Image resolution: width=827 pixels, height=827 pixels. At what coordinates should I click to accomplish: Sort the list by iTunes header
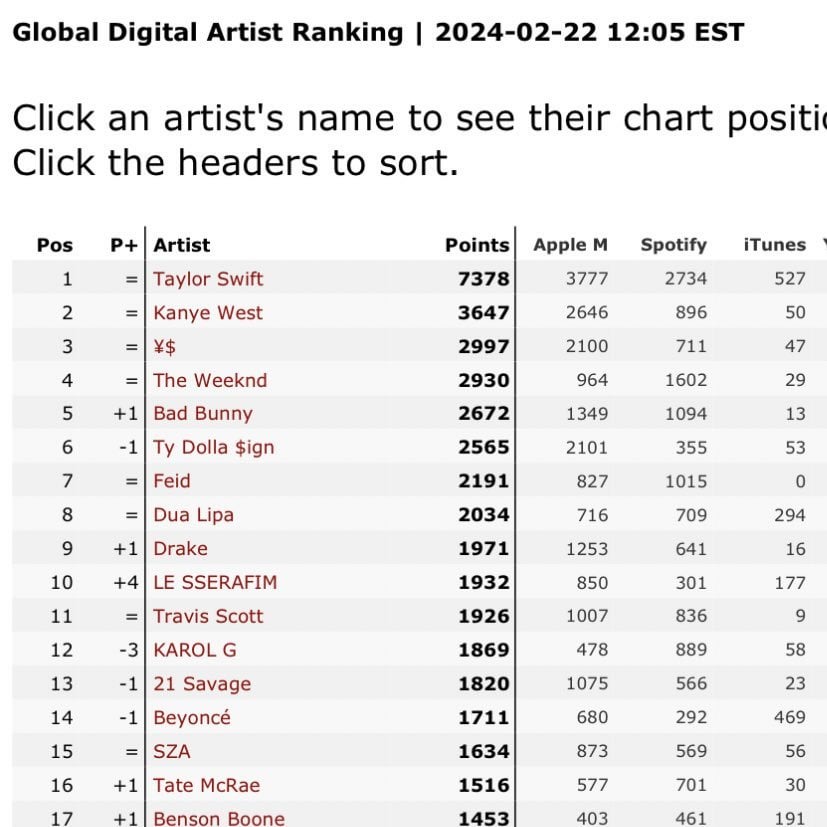pos(775,245)
